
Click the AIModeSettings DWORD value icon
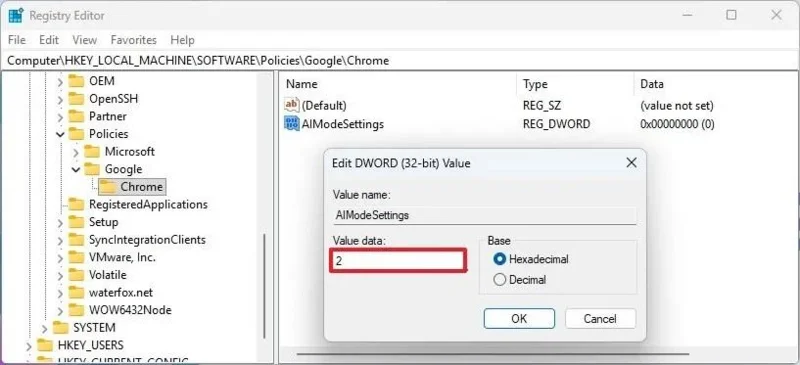(x=292, y=124)
